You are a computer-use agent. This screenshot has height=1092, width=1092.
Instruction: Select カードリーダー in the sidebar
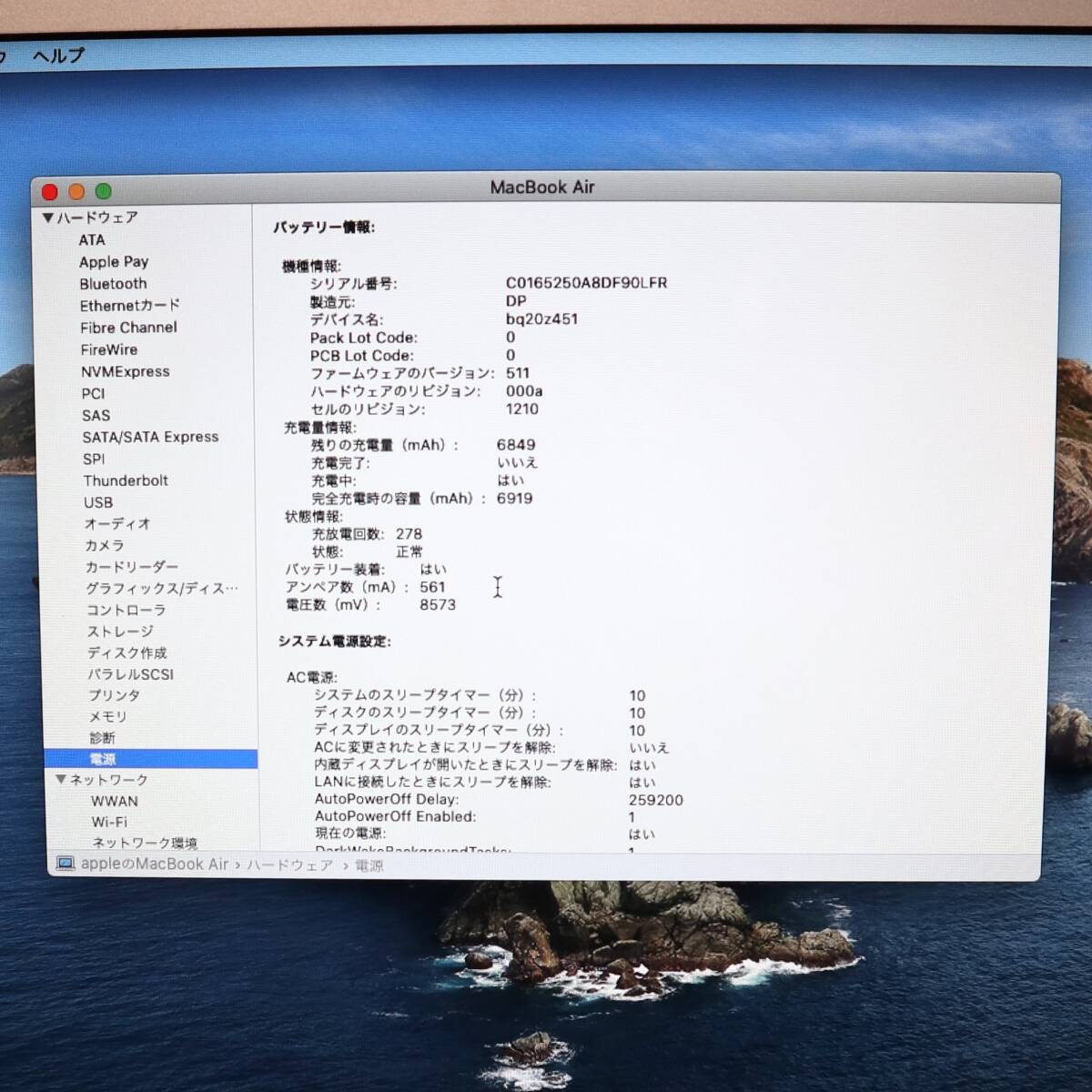132,567
